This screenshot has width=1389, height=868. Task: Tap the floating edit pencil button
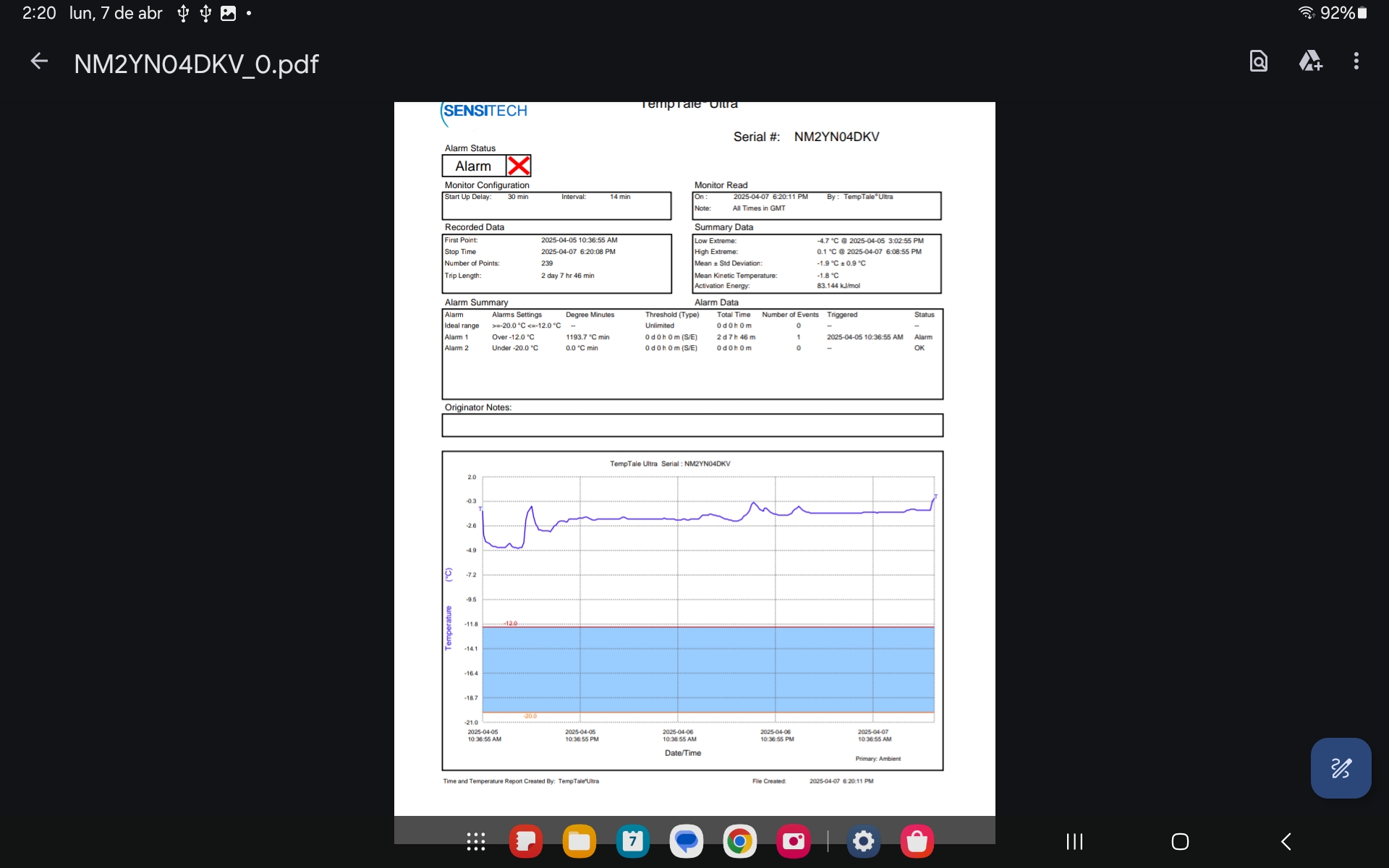(x=1341, y=767)
